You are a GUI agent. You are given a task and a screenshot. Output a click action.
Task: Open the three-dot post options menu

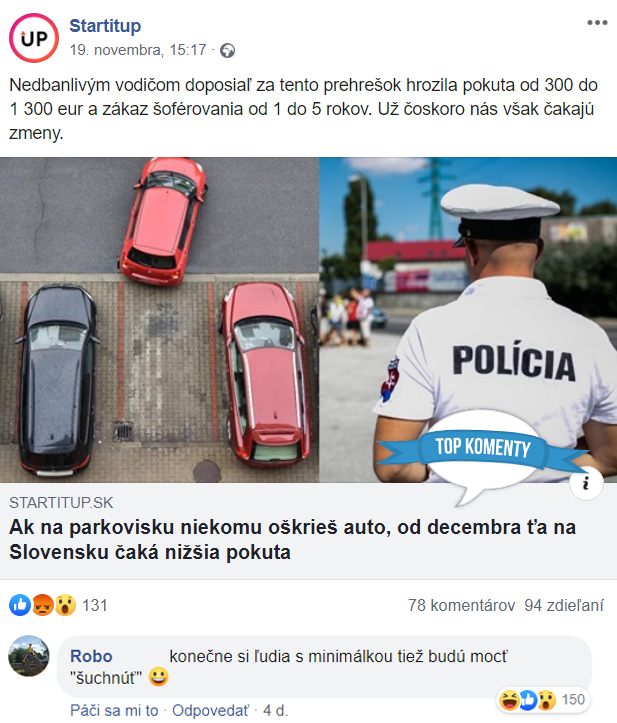pyautogui.click(x=597, y=23)
